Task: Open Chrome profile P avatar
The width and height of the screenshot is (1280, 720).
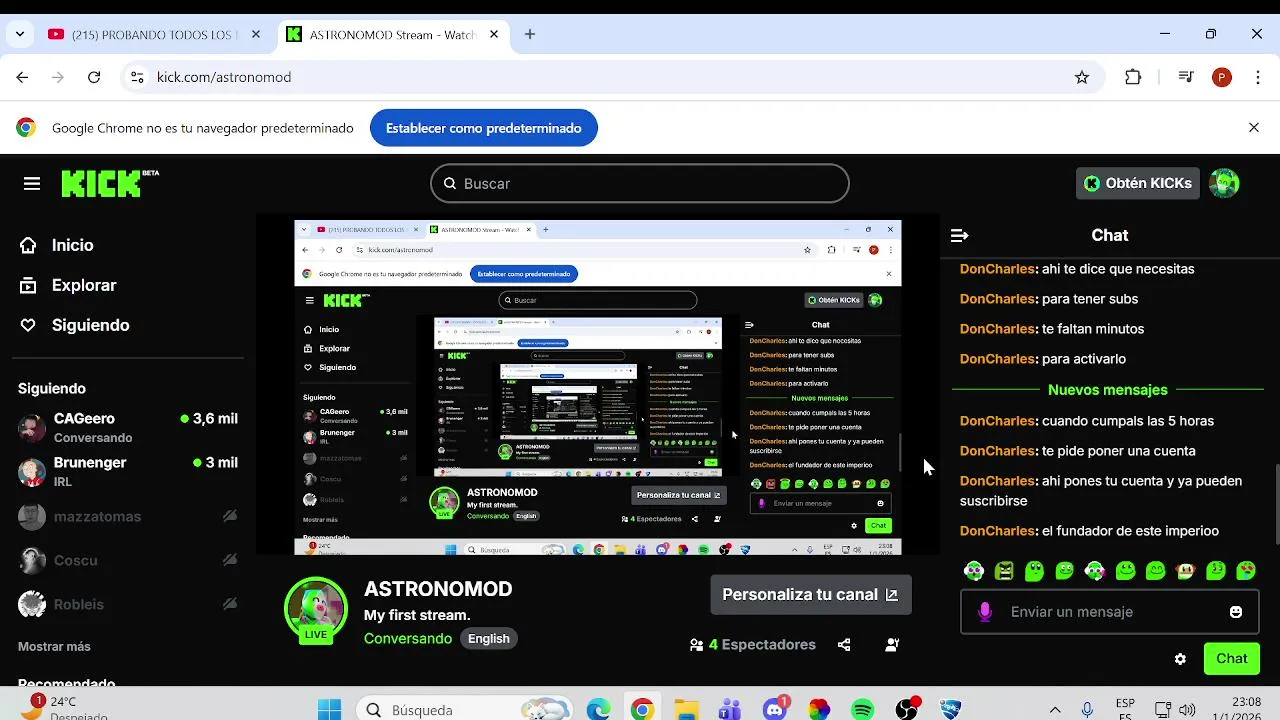Action: pyautogui.click(x=1222, y=77)
